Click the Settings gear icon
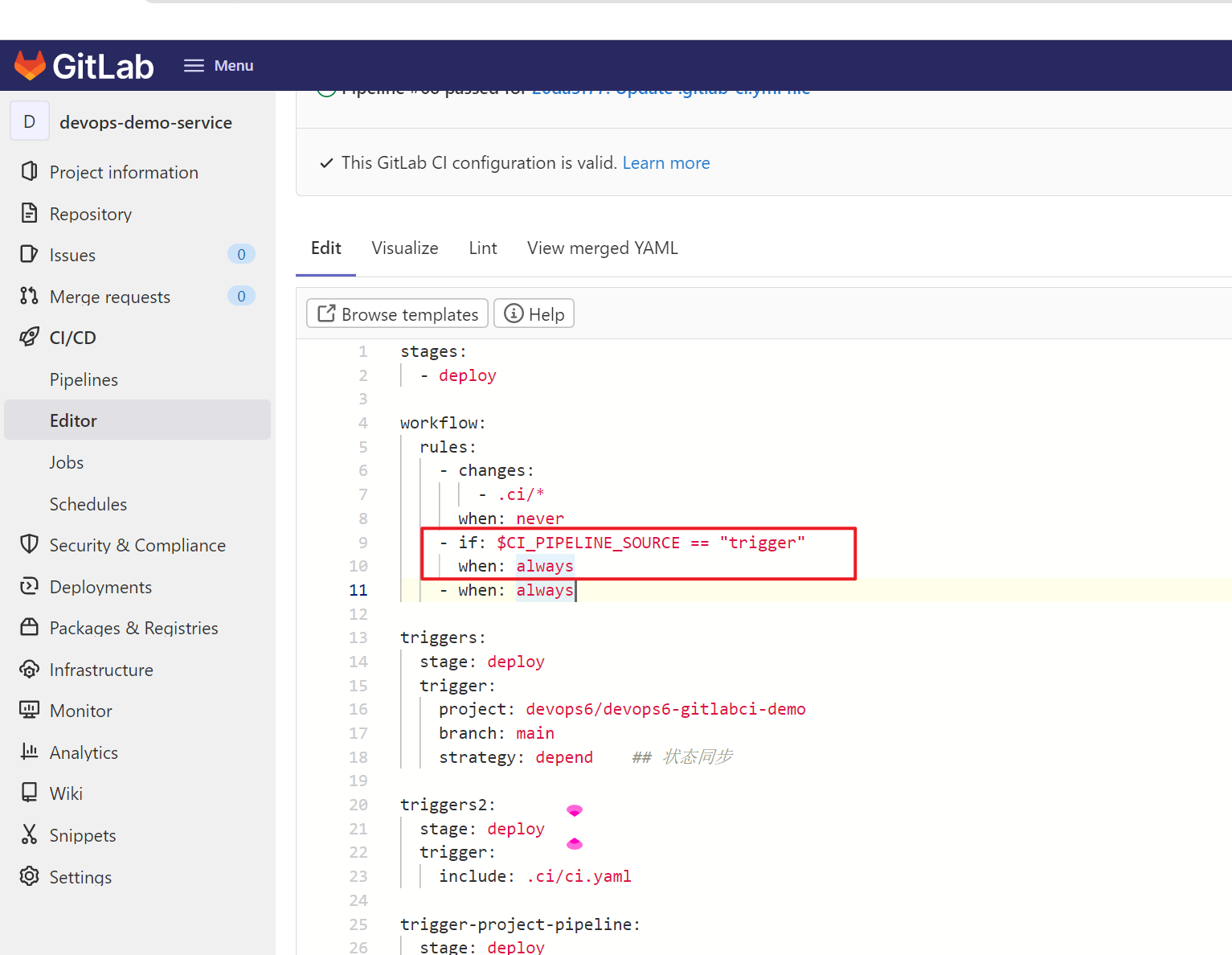 pos(30,876)
